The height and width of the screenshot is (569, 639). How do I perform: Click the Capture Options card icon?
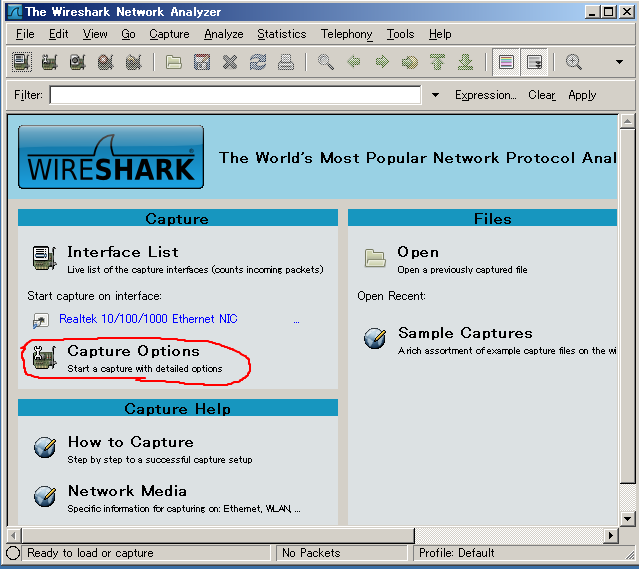tap(44, 357)
